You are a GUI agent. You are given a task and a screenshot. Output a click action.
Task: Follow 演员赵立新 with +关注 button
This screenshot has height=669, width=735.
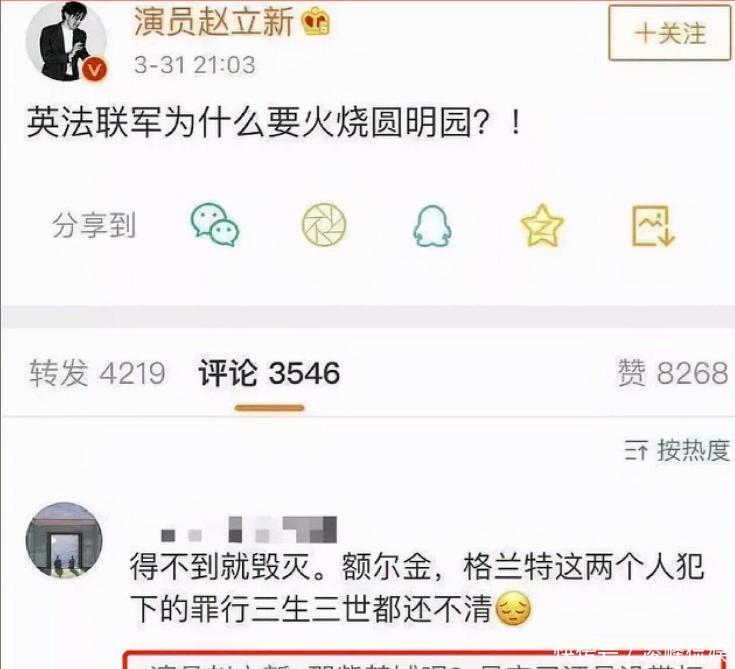tap(669, 33)
